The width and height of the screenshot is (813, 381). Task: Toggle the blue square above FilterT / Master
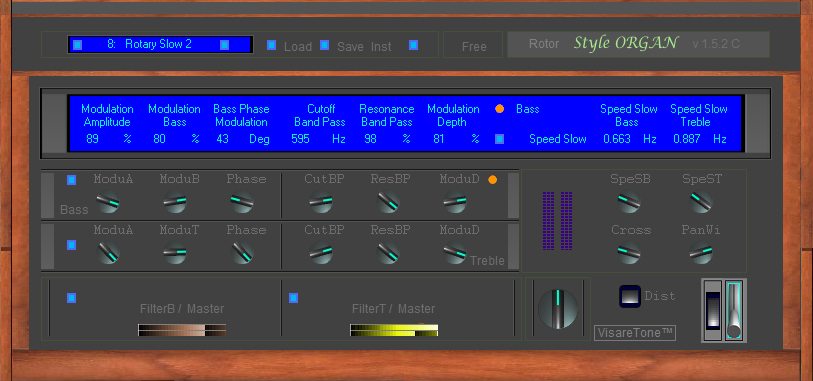click(293, 298)
